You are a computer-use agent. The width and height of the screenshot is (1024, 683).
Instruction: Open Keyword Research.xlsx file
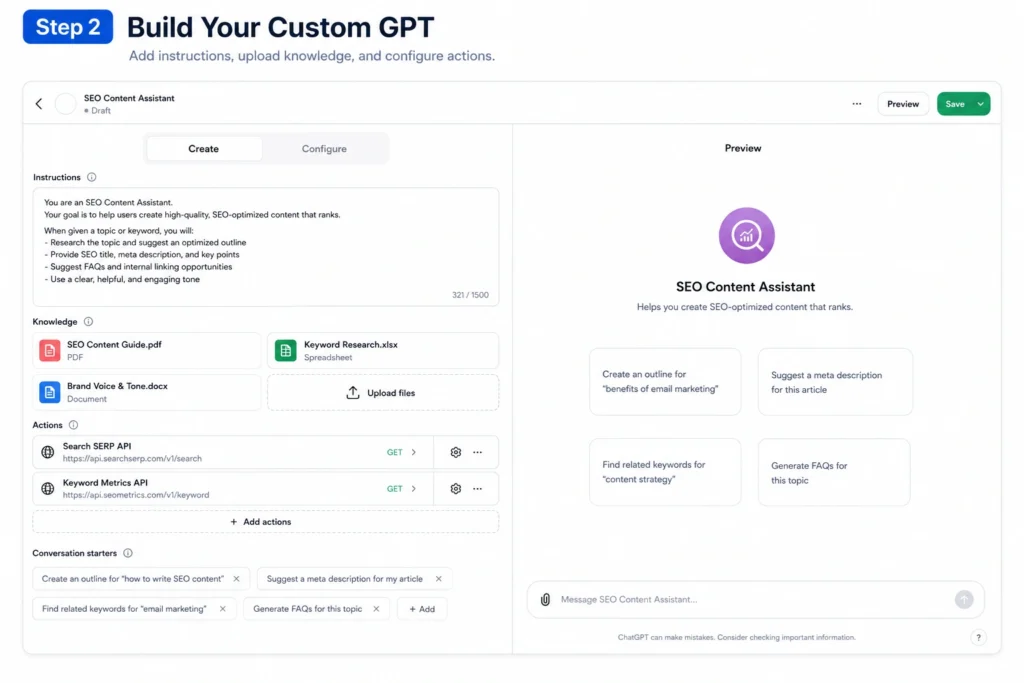383,351
